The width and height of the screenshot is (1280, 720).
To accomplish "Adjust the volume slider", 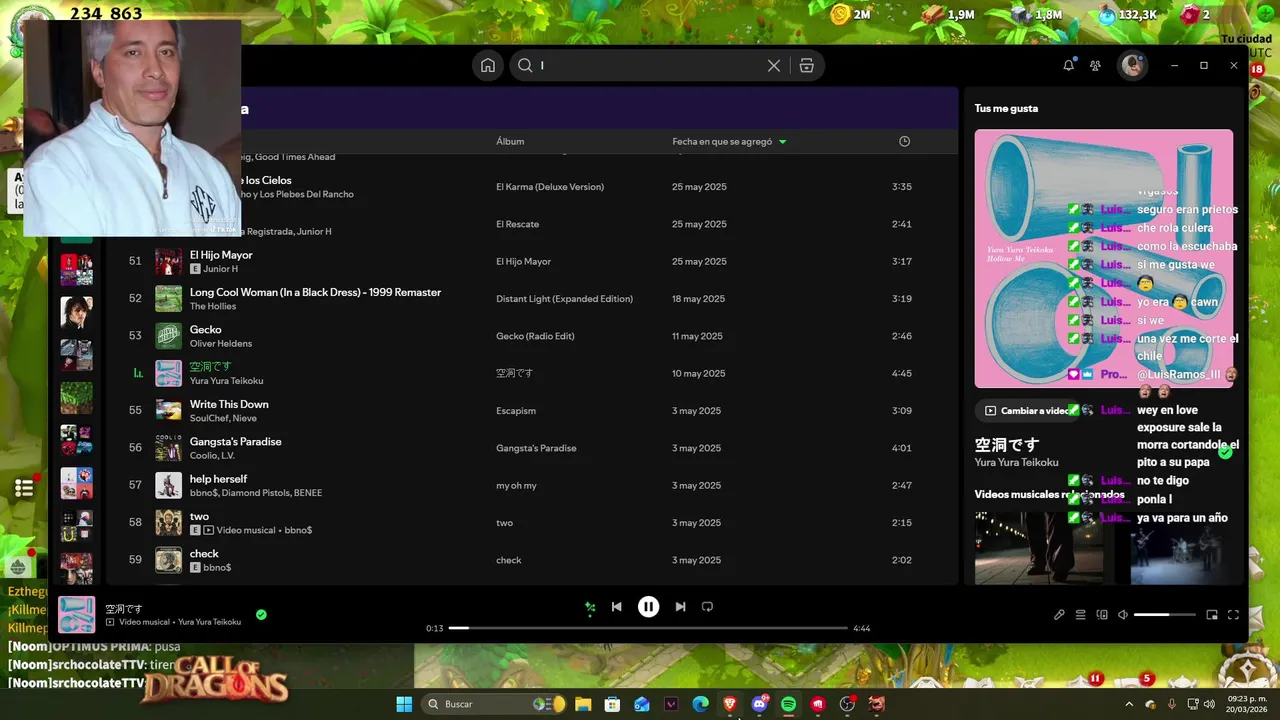I will 1165,615.
